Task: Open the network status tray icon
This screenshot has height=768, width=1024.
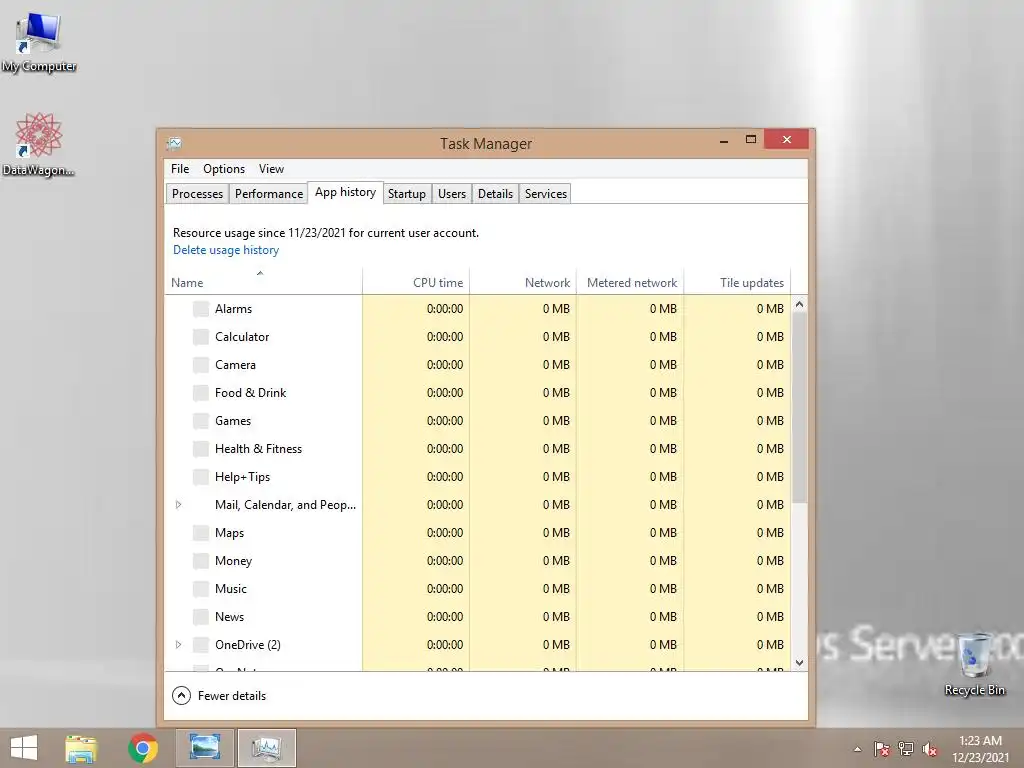Action: point(906,749)
